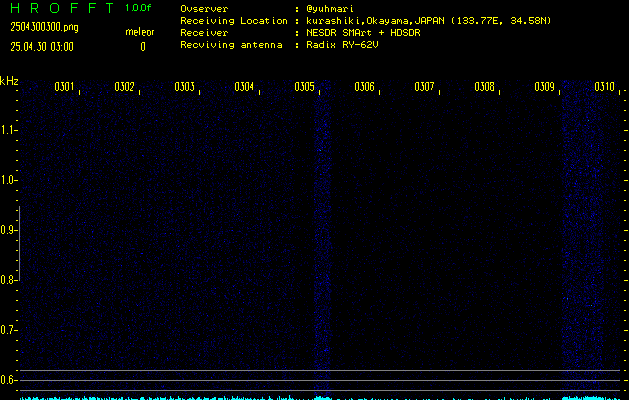The height and width of the screenshot is (400, 629).
Task: Click the Receiver label
Action: pos(204,32)
